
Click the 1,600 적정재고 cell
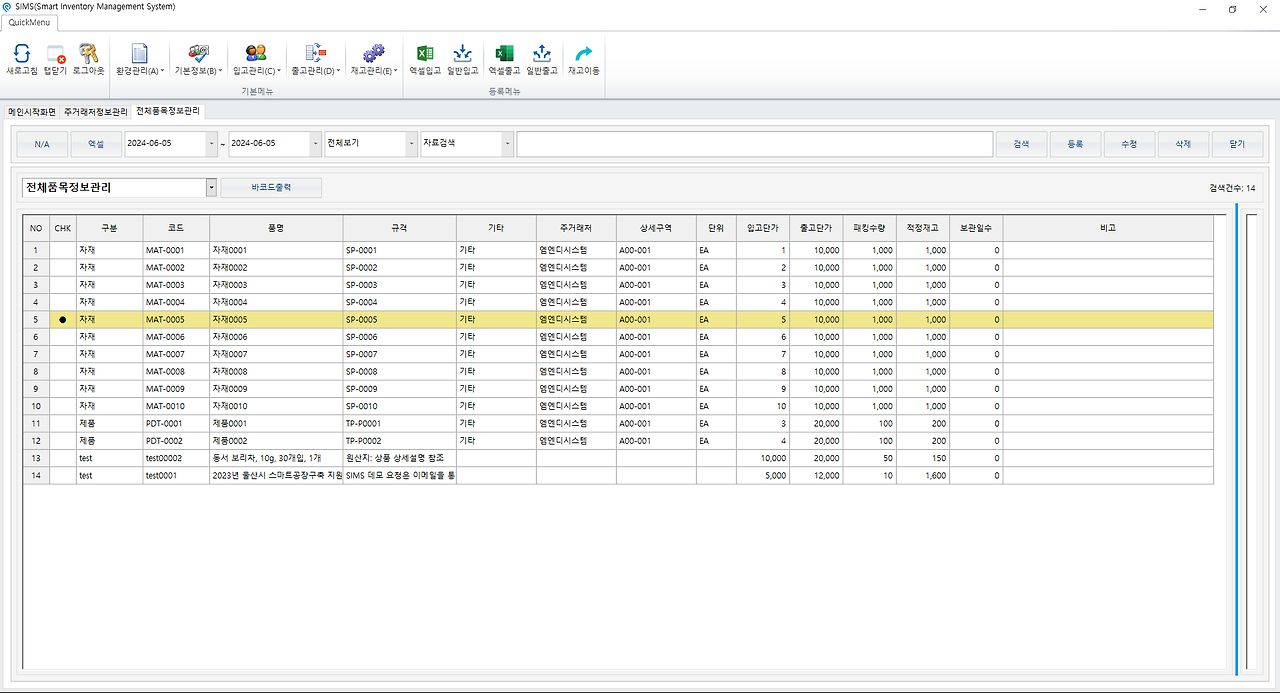pyautogui.click(x=922, y=476)
